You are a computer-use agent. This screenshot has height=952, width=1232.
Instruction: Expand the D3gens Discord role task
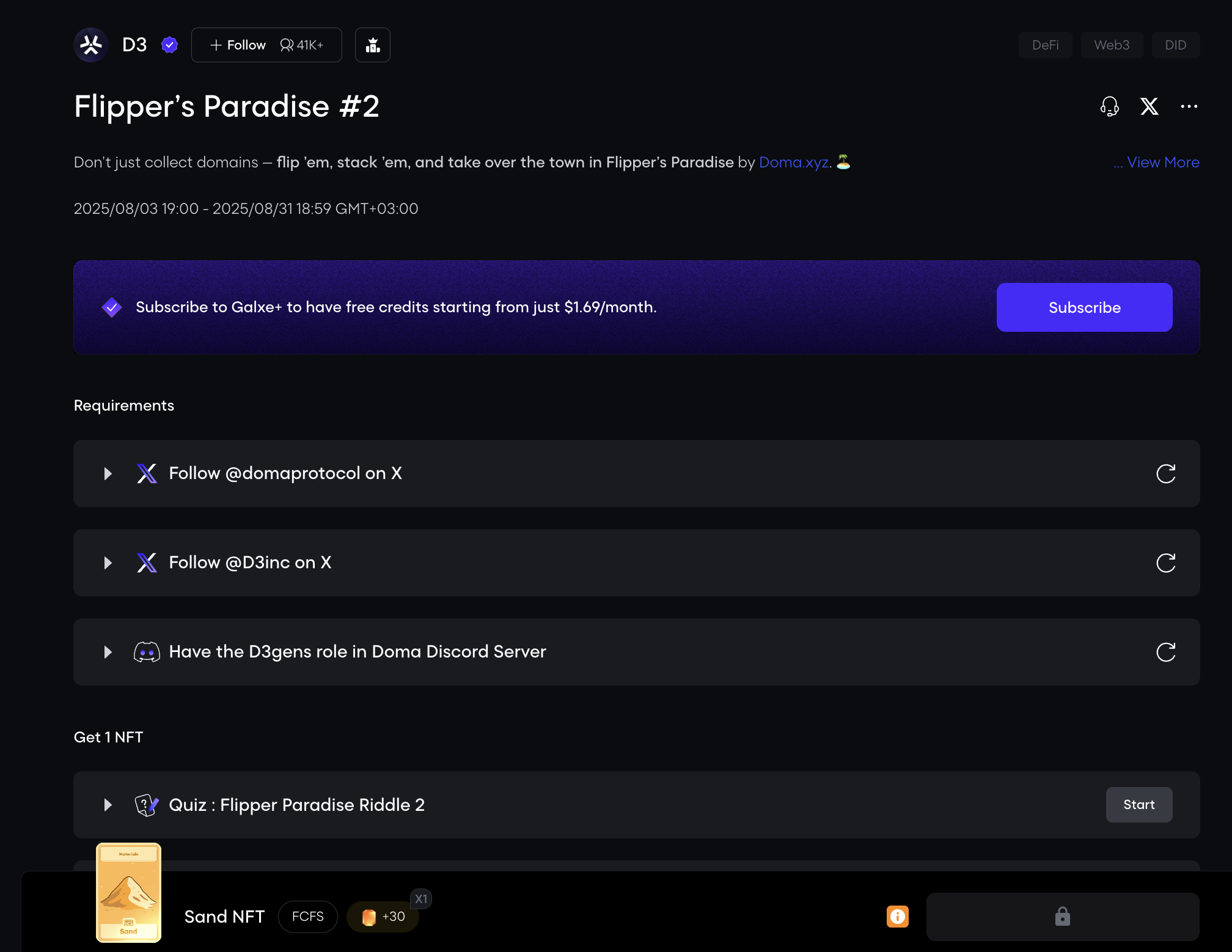tap(108, 652)
